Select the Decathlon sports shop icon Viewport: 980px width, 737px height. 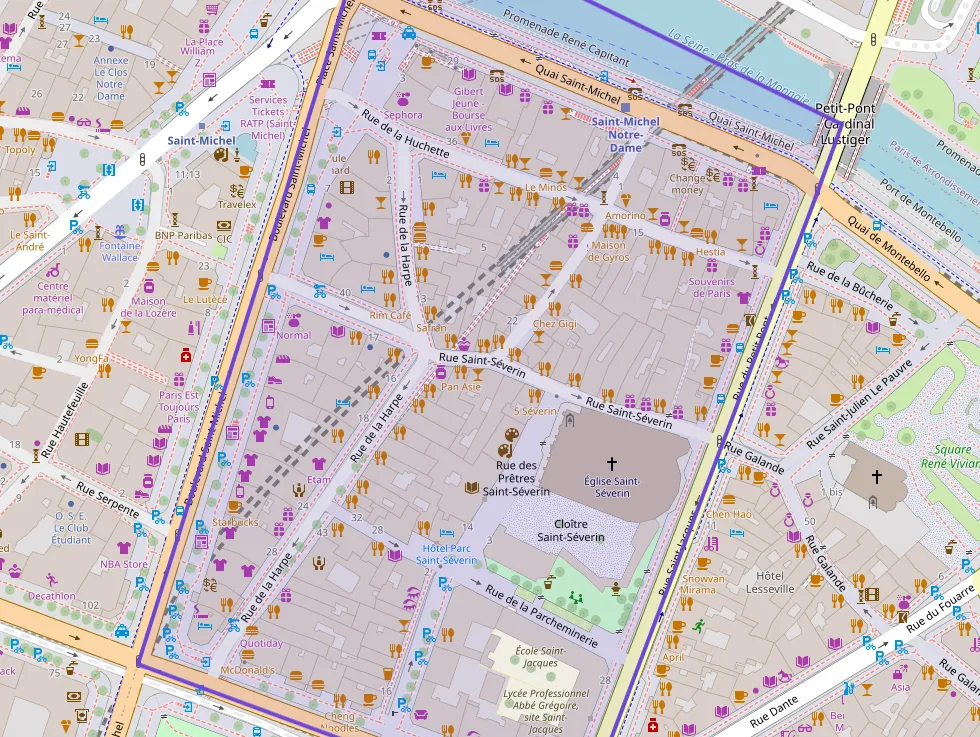51,580
